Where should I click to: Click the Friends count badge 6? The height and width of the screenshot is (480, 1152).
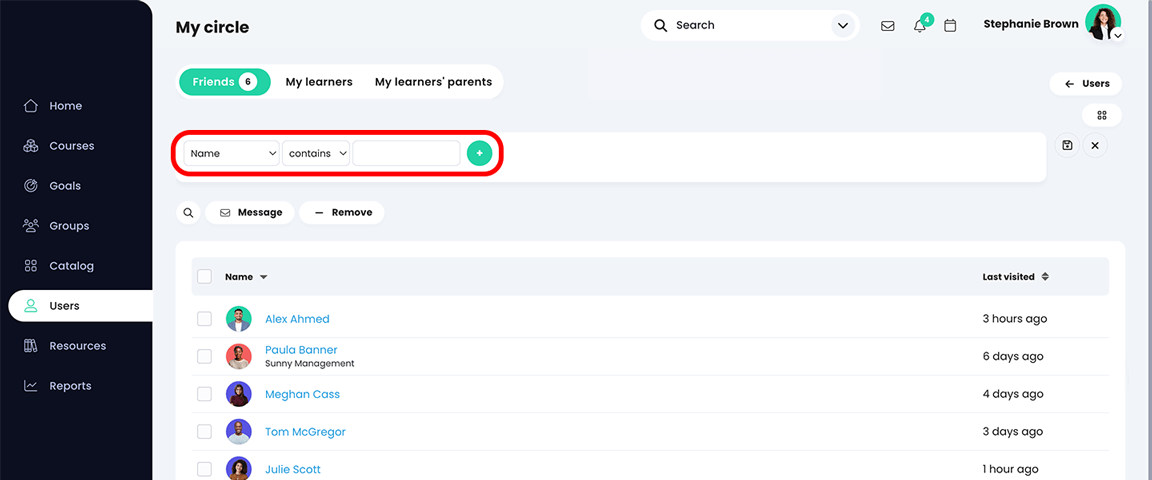(x=248, y=82)
